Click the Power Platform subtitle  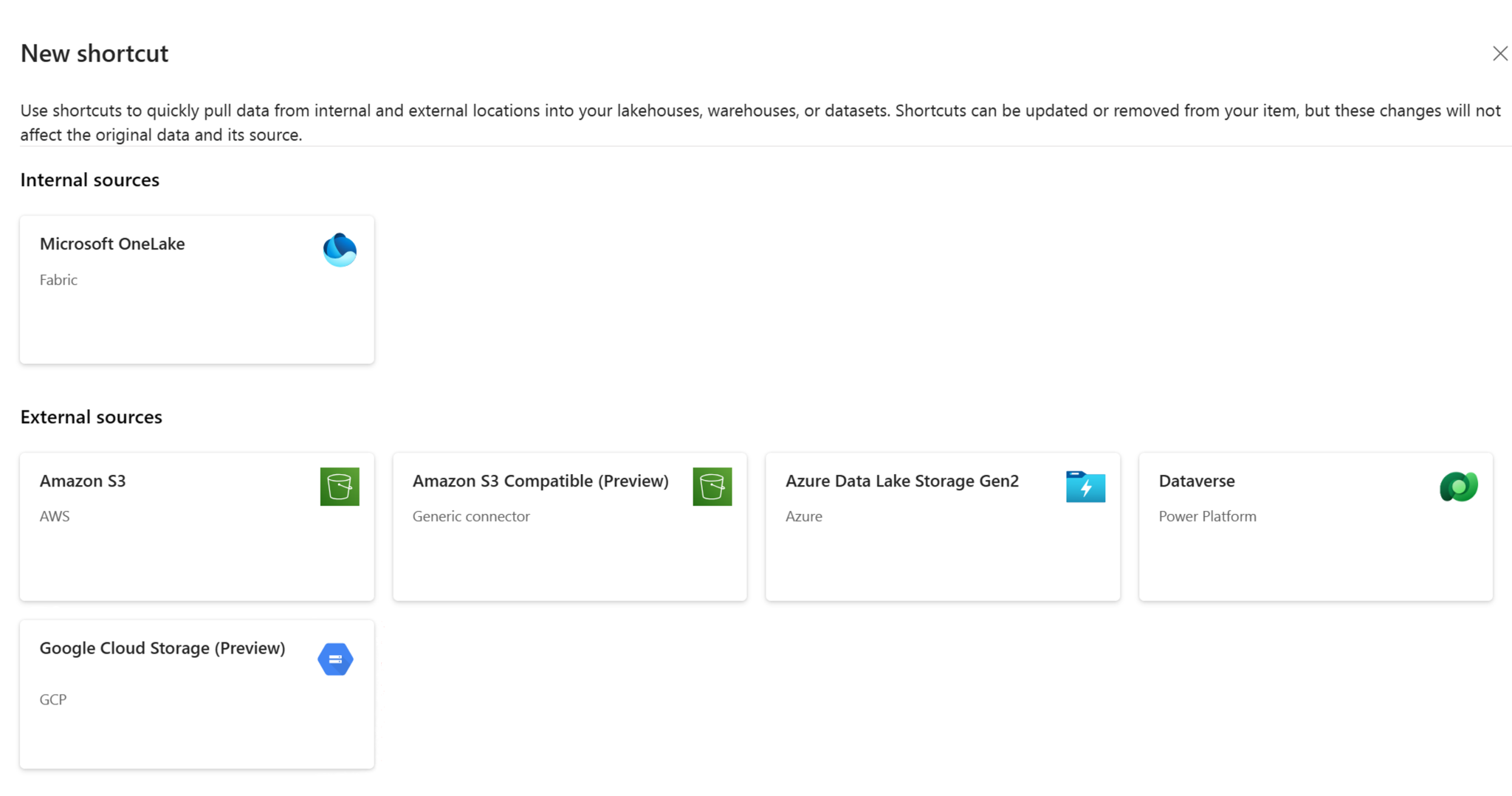click(x=1207, y=516)
